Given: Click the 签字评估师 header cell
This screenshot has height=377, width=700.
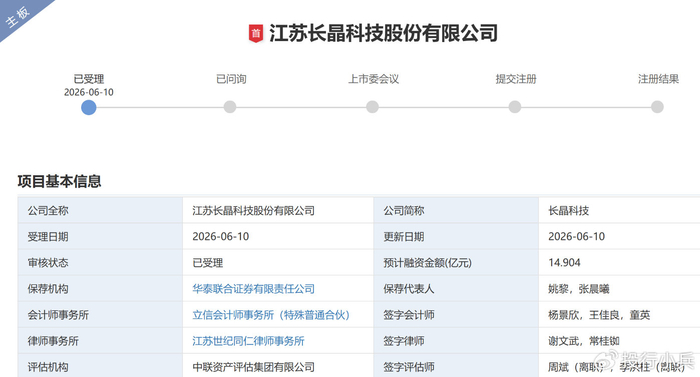Looking at the screenshot, I should click(x=456, y=366).
